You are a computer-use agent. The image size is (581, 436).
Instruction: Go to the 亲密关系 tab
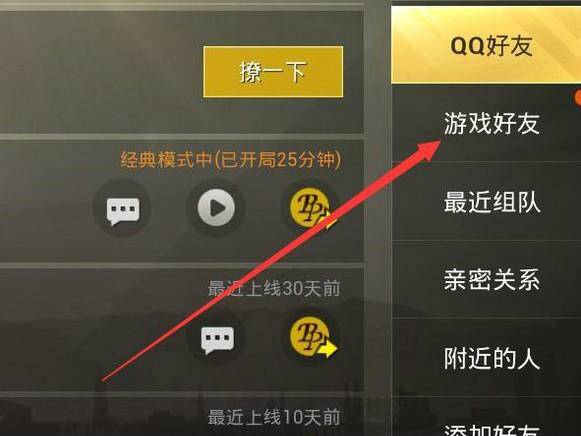coord(486,280)
